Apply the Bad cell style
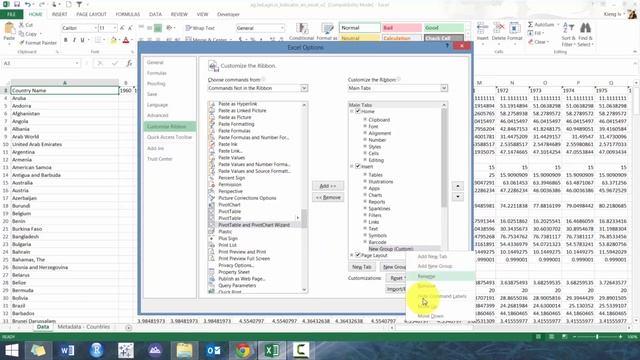640x360 pixels. point(401,28)
